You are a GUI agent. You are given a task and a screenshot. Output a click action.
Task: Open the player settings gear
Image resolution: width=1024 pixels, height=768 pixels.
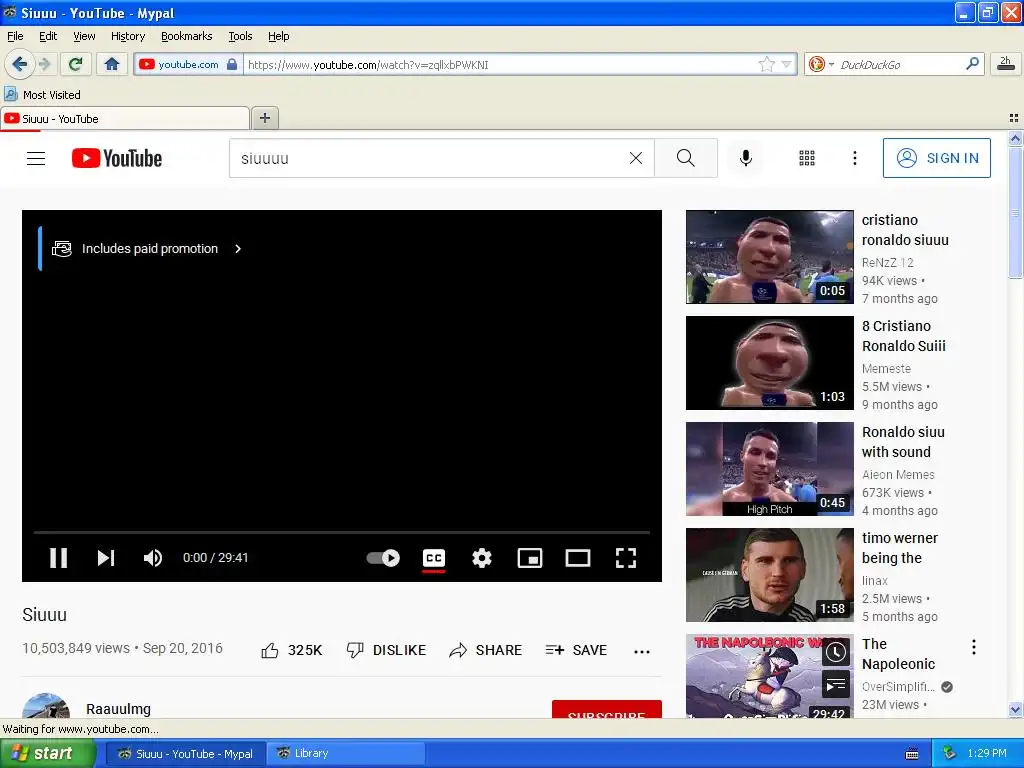click(x=482, y=558)
